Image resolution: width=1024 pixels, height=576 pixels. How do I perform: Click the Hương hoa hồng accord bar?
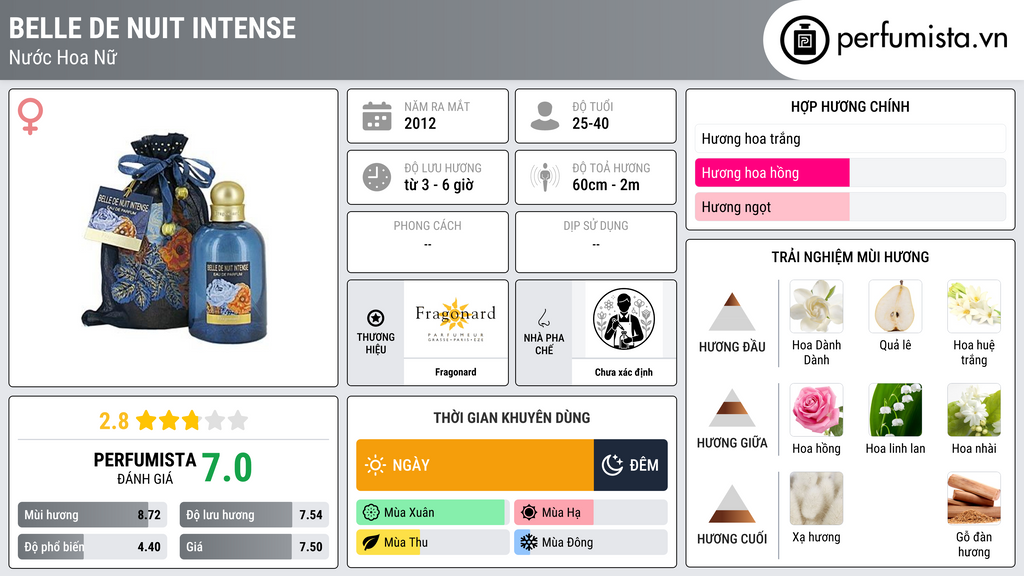click(x=850, y=172)
